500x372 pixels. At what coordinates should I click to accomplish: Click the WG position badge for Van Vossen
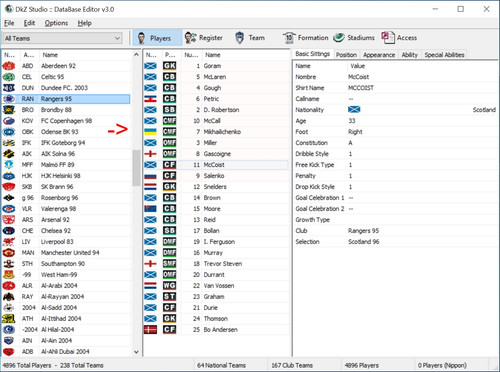[x=169, y=286]
